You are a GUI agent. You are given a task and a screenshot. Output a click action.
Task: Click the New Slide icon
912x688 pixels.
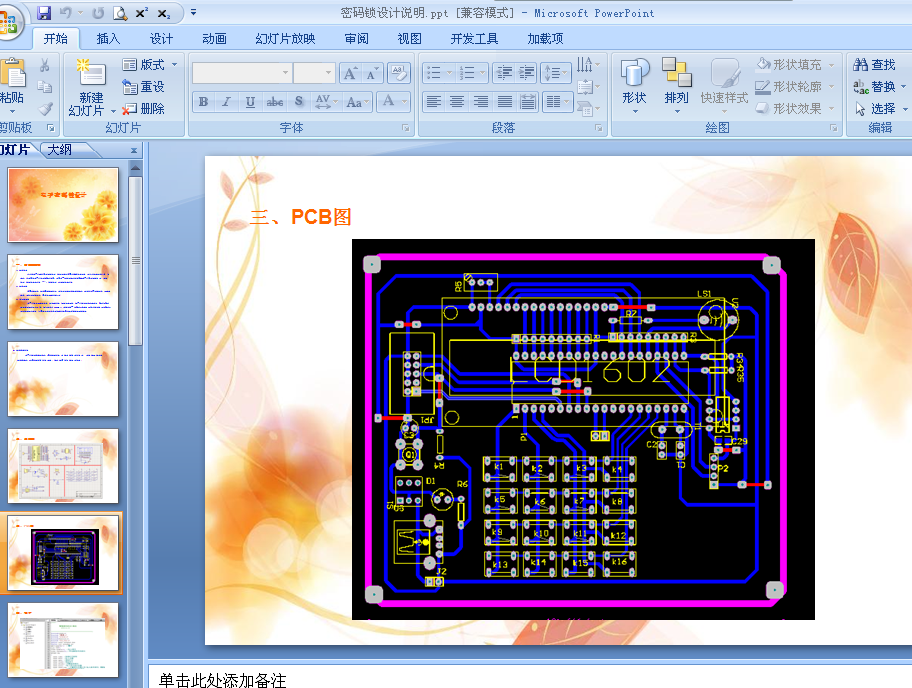pos(91,73)
